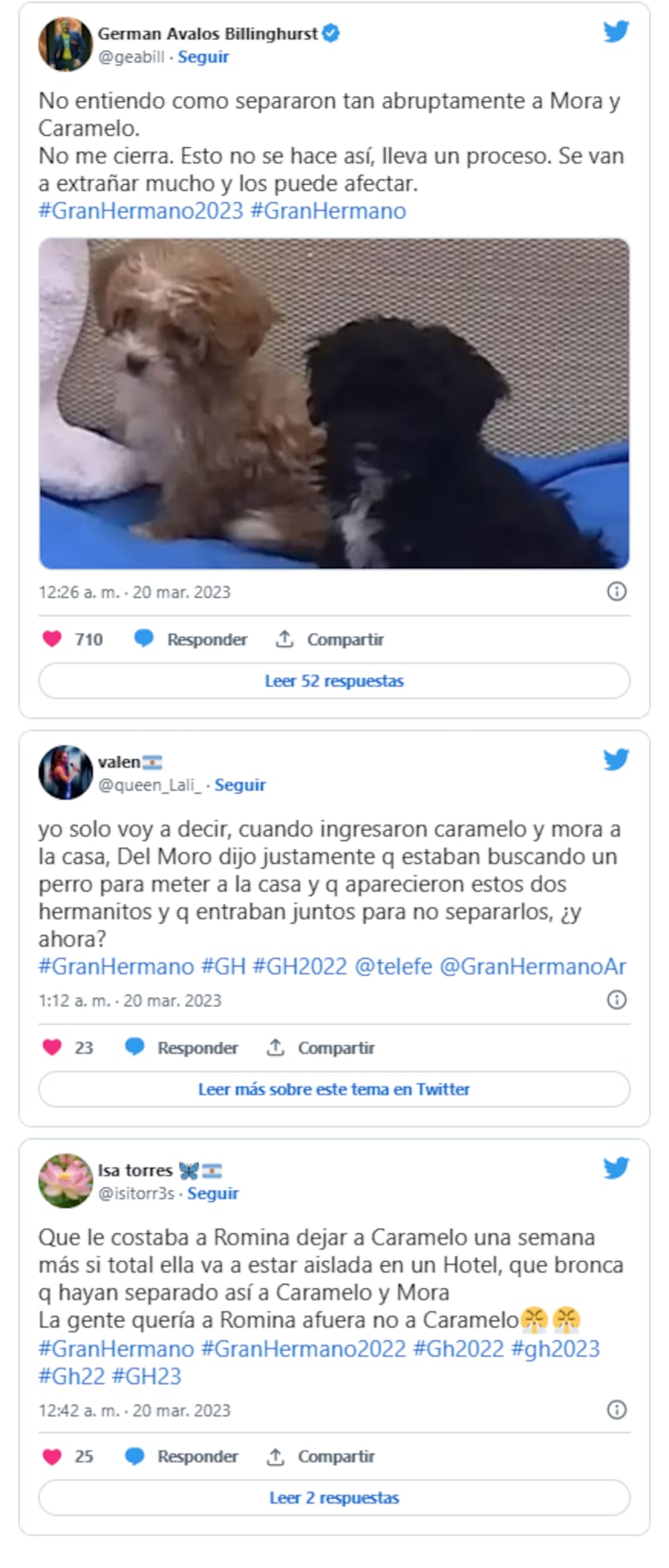Click Leer más sobre este tema en Twitter
669x1568 pixels.
334,1089
